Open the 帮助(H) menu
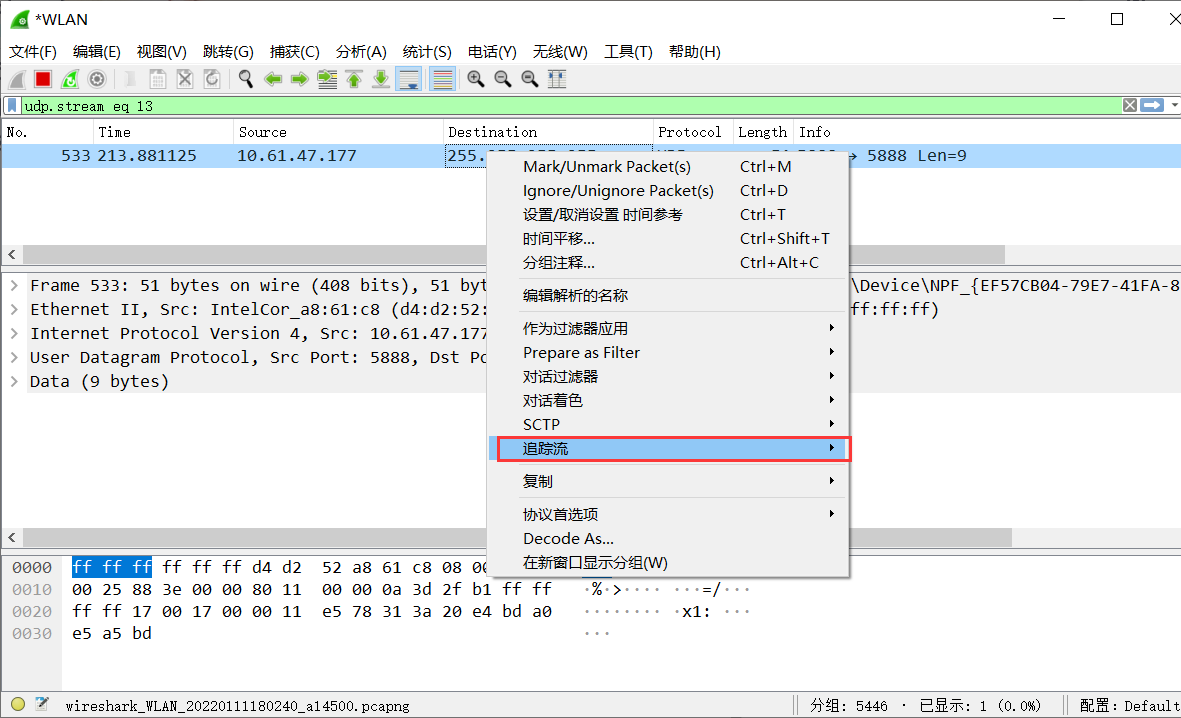Viewport: 1181px width, 718px height. pyautogui.click(x=694, y=52)
